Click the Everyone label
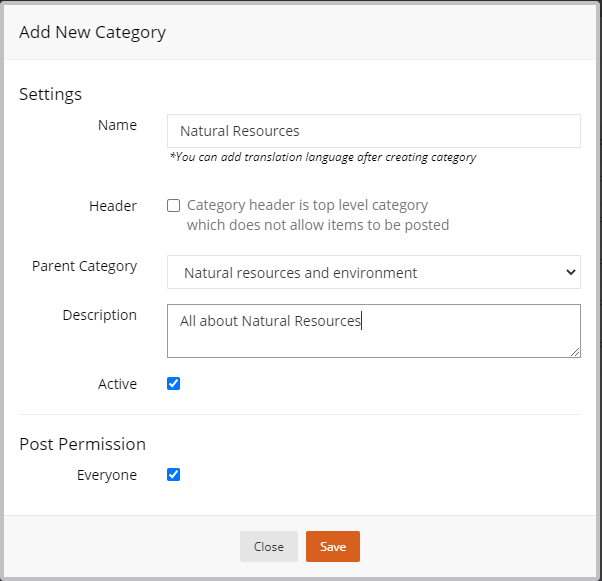This screenshot has height=581, width=602. [x=107, y=475]
